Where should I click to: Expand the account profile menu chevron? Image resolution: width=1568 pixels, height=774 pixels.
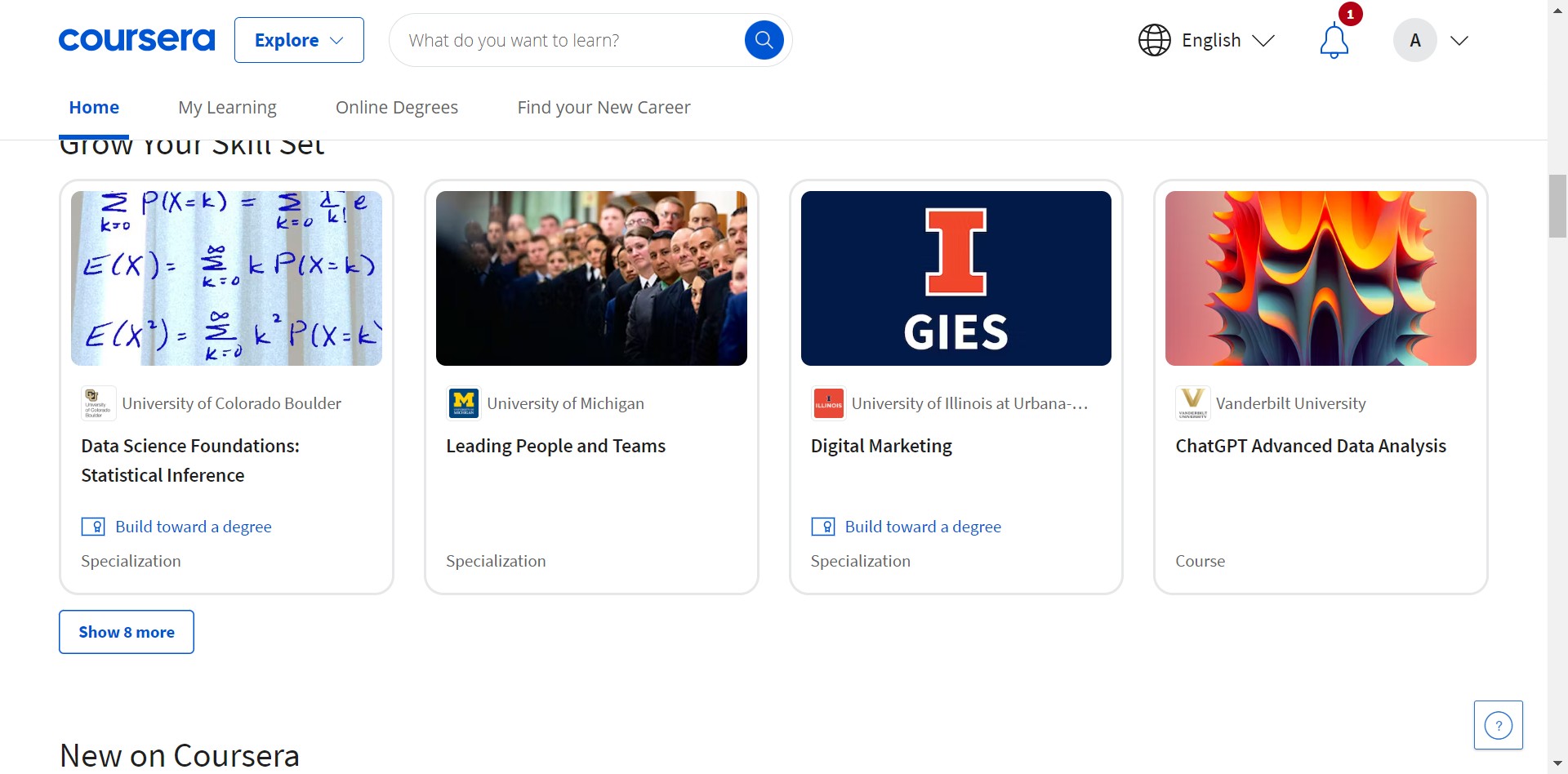click(1459, 40)
